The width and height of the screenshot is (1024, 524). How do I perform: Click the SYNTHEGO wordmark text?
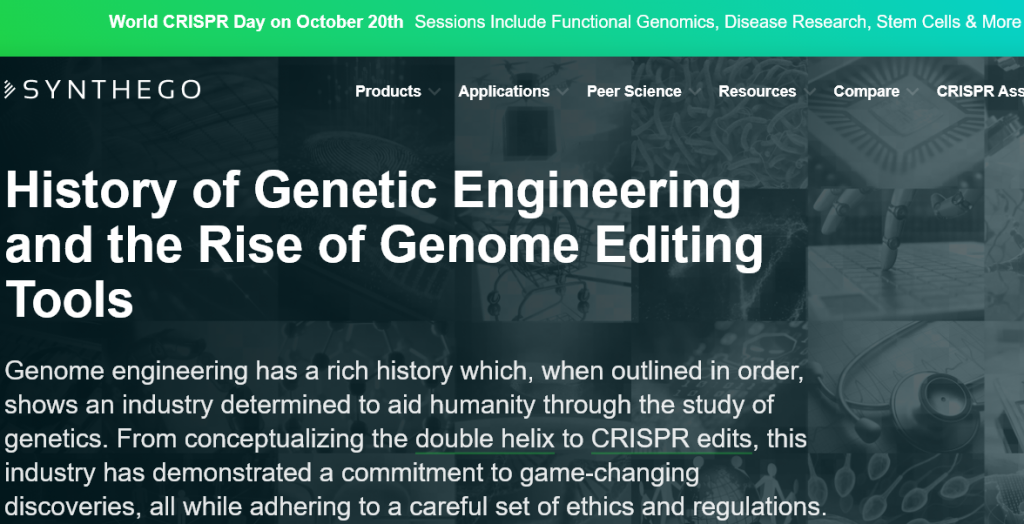(110, 91)
